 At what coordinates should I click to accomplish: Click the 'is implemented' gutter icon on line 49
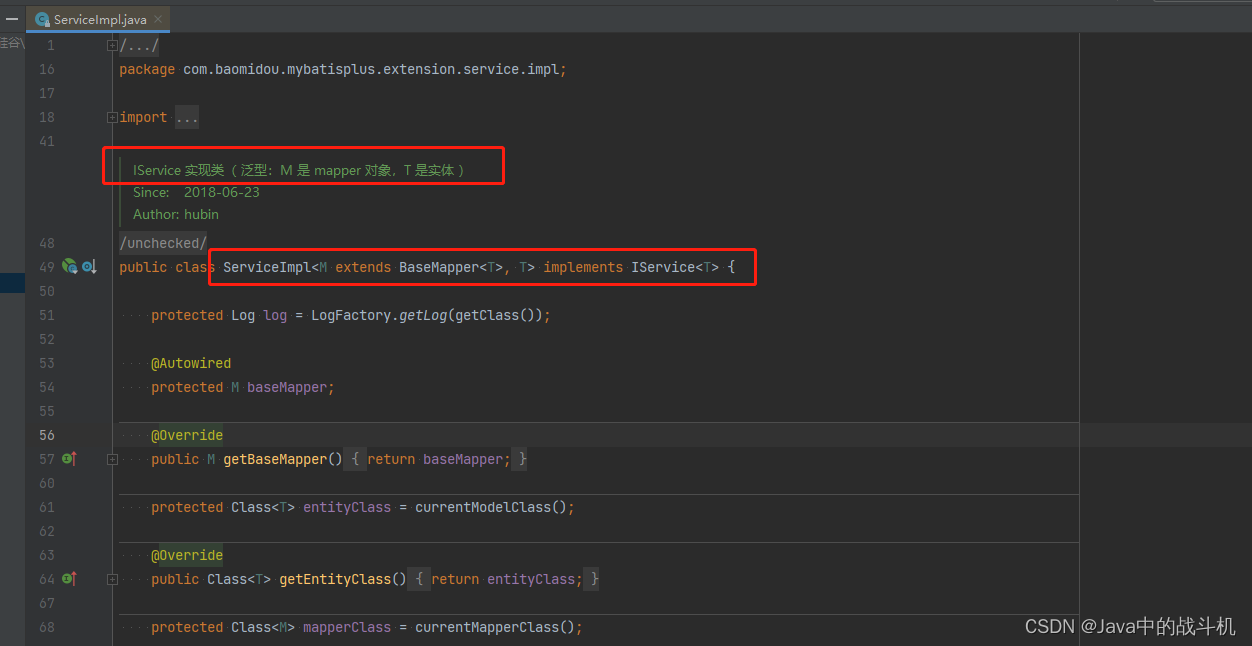click(x=89, y=267)
